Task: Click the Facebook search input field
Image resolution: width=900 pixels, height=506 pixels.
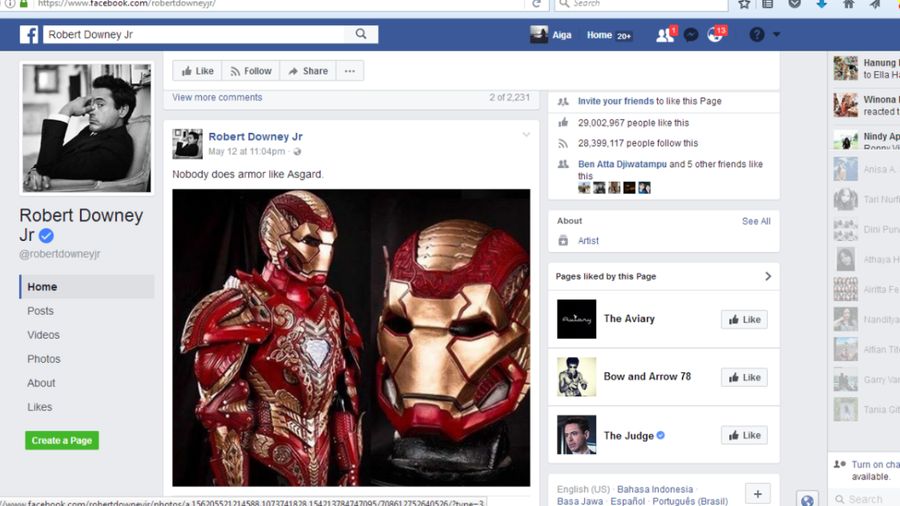Action: click(195, 34)
